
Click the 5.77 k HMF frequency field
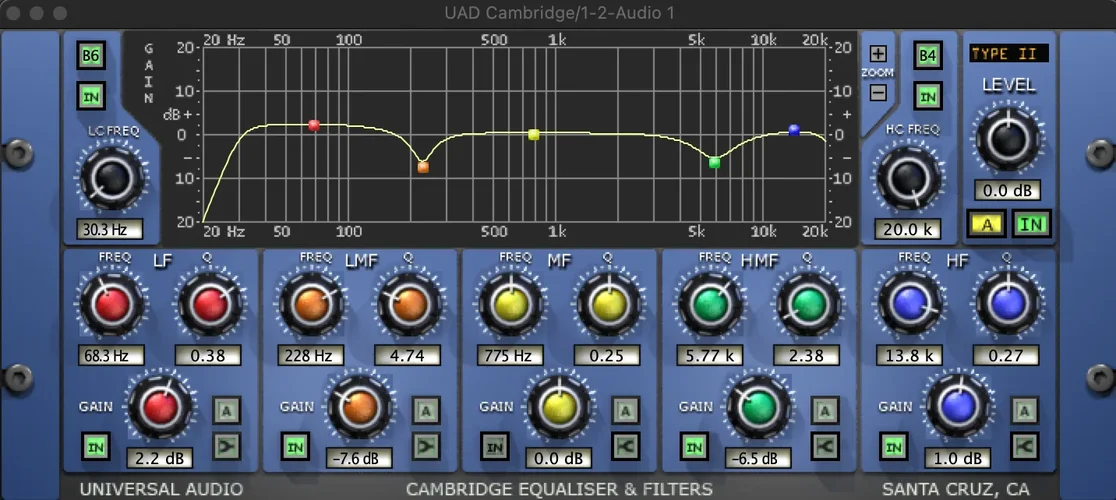coord(709,355)
